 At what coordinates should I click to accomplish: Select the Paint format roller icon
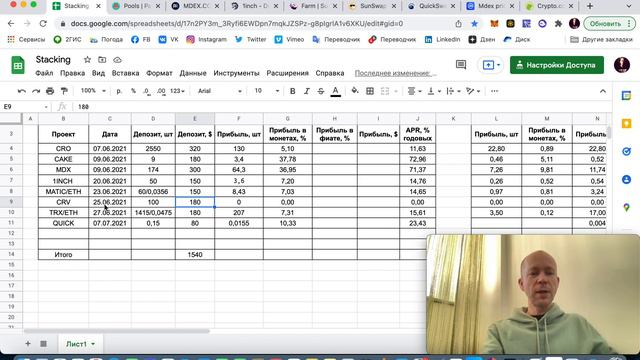[x=64, y=91]
